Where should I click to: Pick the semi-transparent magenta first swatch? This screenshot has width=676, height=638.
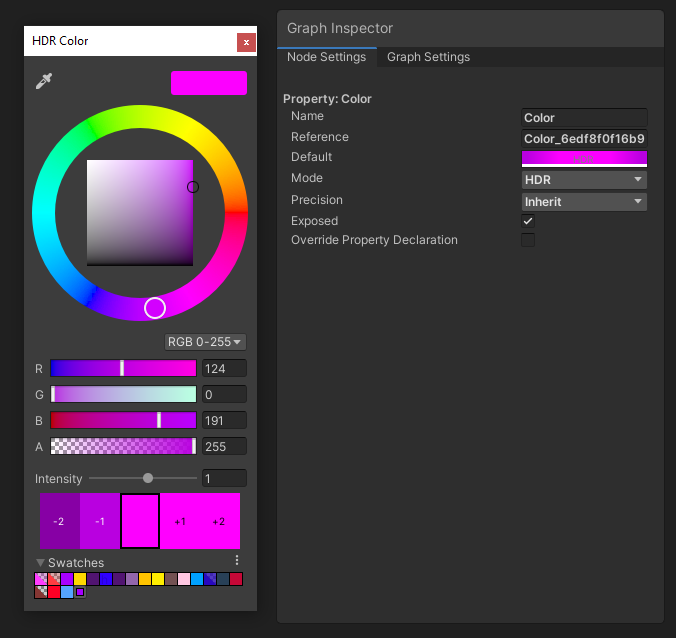coord(41,579)
